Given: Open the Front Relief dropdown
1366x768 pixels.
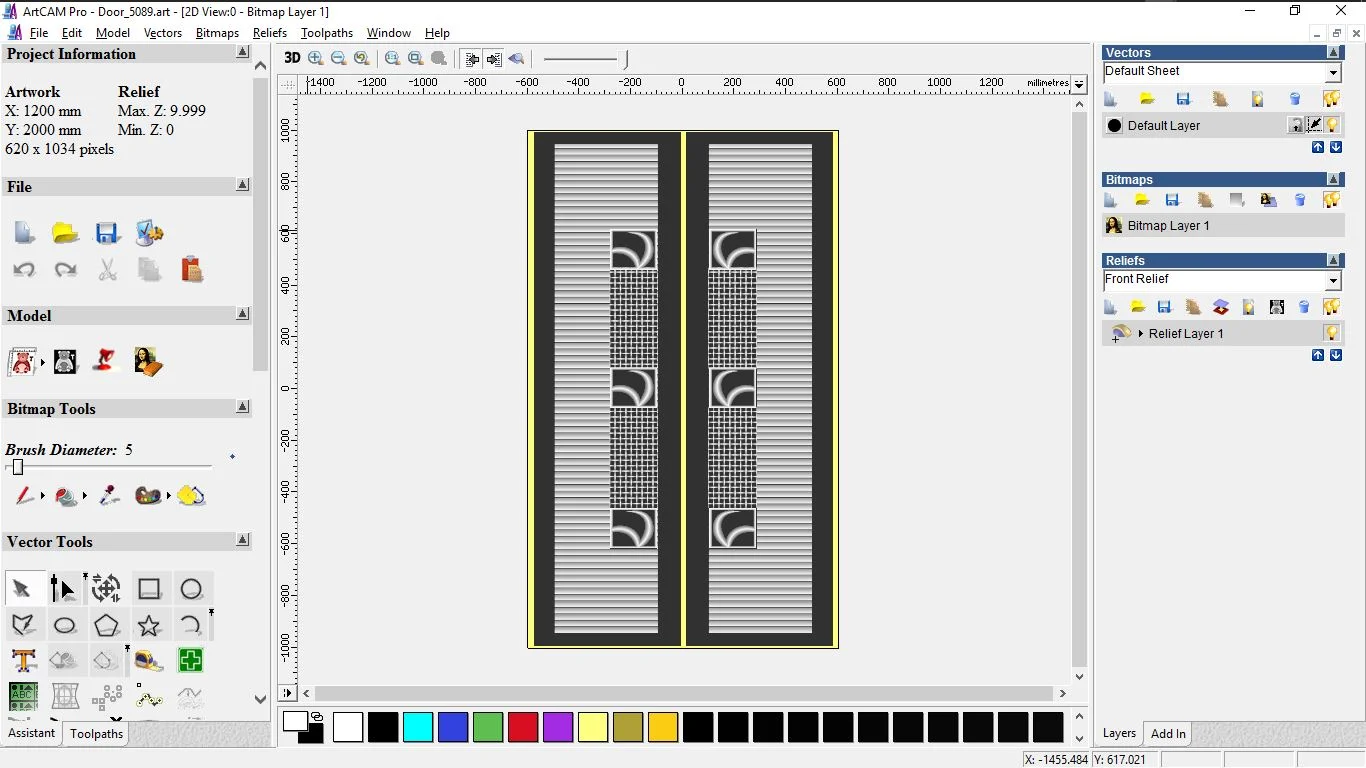Looking at the screenshot, I should click(1333, 281).
